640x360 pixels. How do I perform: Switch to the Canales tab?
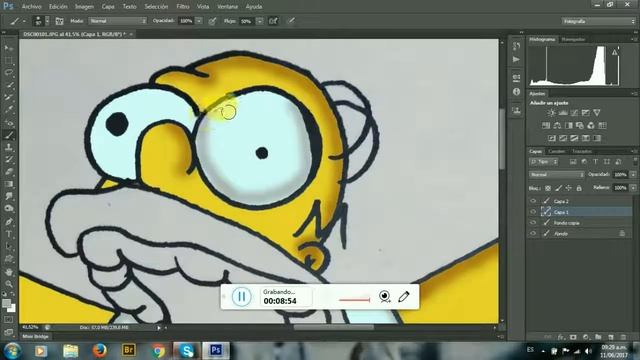click(556, 151)
